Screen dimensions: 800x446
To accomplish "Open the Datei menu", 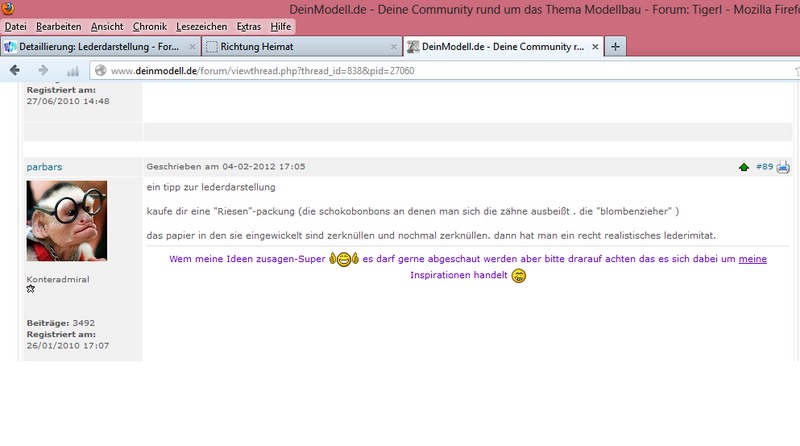I will click(15, 27).
